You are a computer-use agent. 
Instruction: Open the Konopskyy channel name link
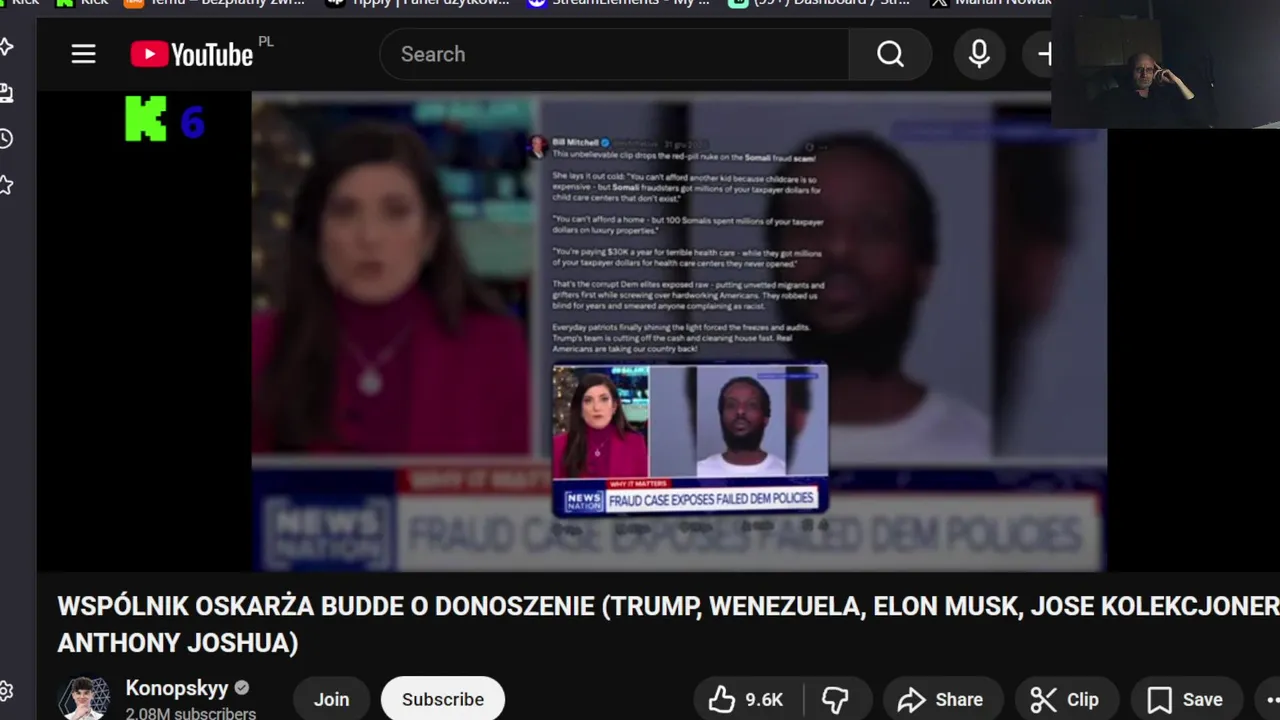tap(176, 688)
